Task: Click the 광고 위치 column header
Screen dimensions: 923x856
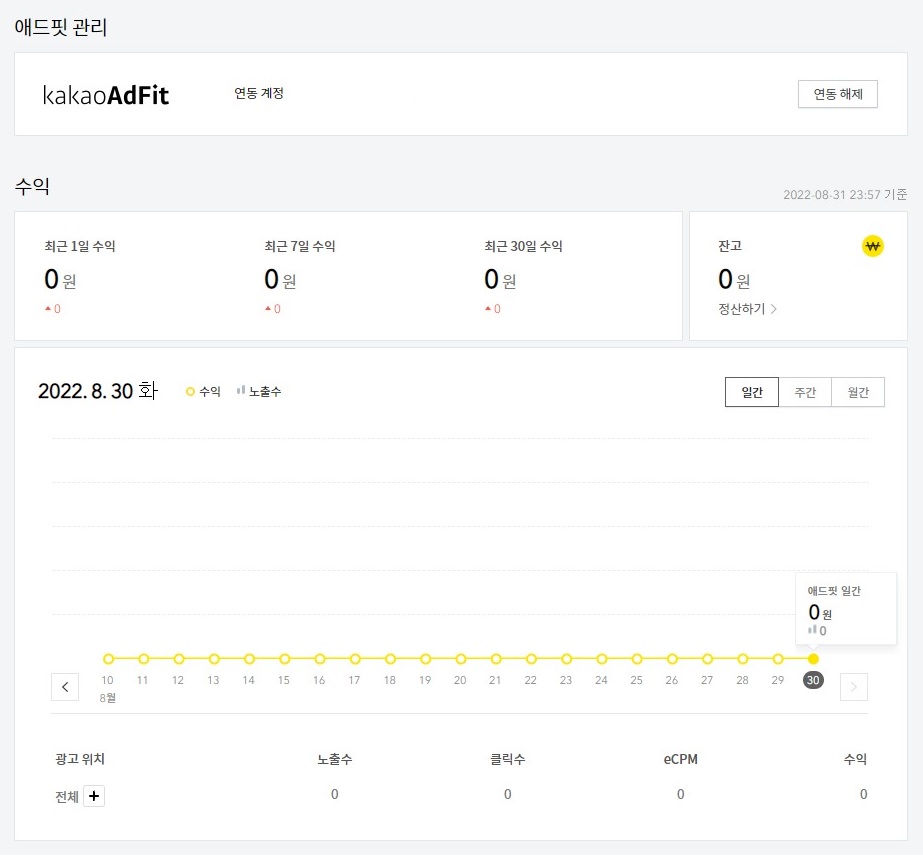Action: click(x=80, y=759)
